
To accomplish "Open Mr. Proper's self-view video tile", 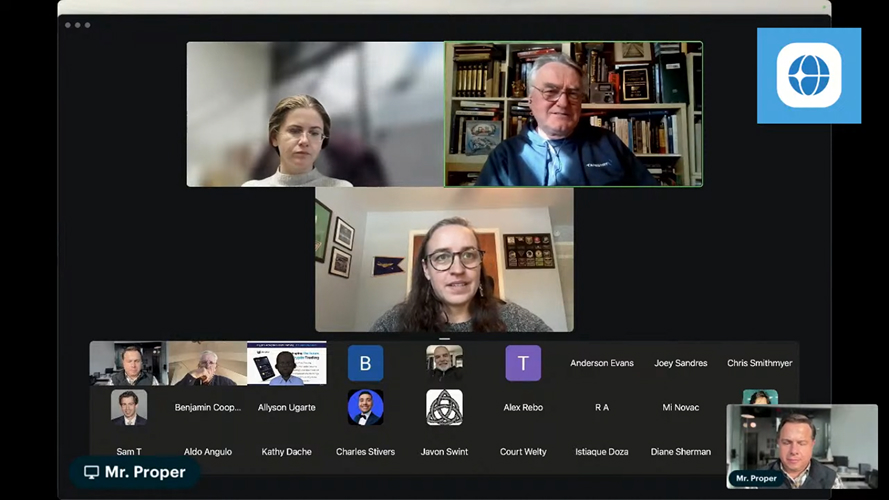I will [x=801, y=445].
